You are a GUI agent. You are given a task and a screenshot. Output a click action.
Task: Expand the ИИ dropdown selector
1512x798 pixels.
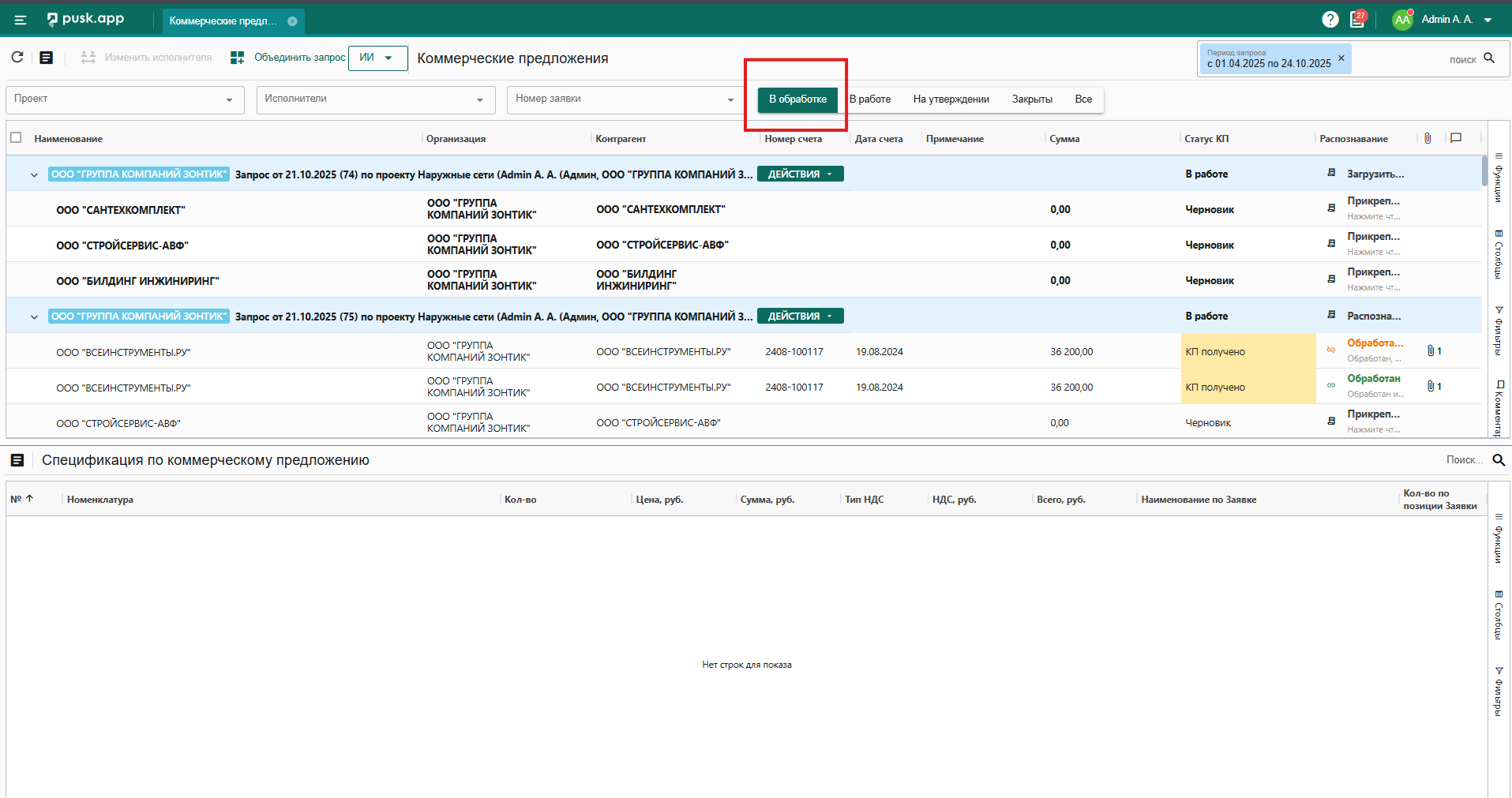tap(377, 58)
